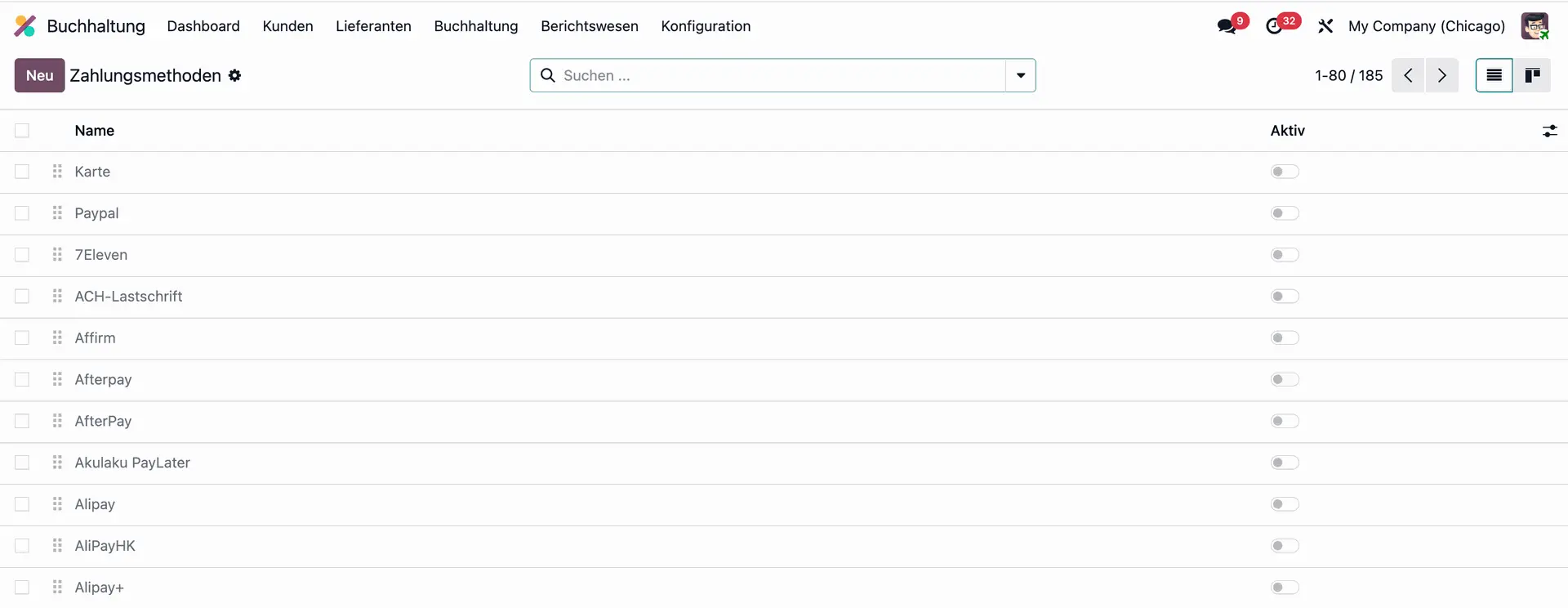Check the ACH-Lastschrift row checkbox
This screenshot has height=608, width=1568.
(22, 297)
